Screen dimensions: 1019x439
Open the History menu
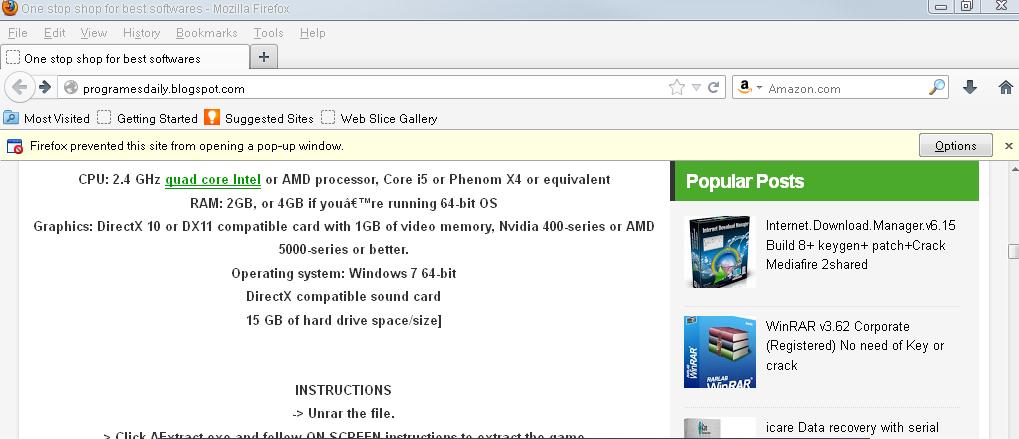(x=141, y=32)
